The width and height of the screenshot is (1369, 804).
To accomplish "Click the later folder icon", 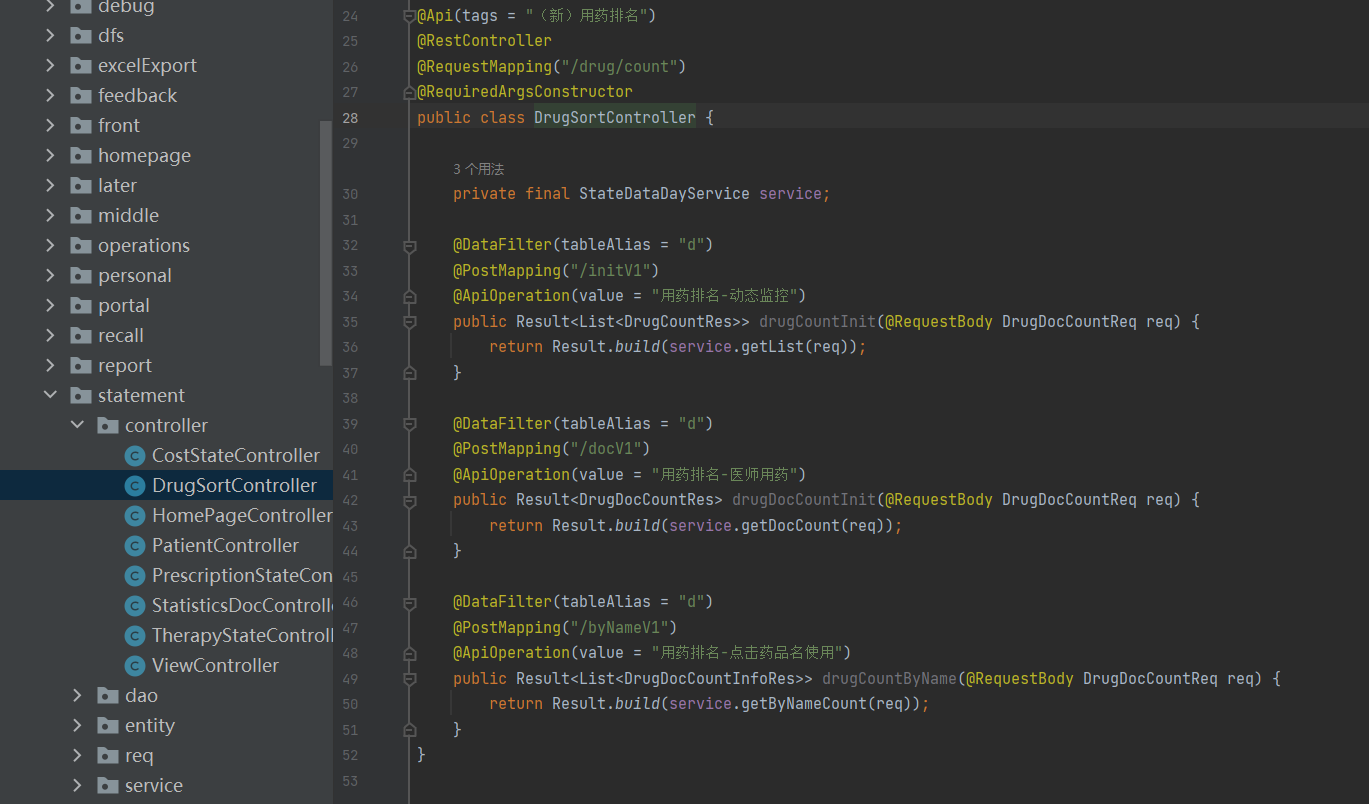I will 81,186.
